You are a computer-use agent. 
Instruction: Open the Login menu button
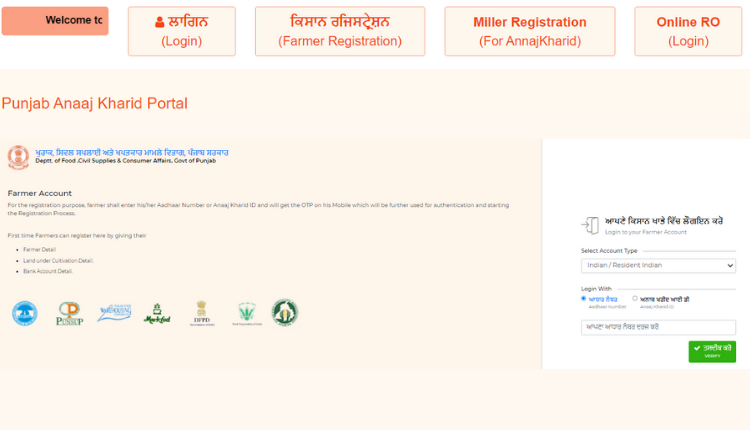coord(182,31)
